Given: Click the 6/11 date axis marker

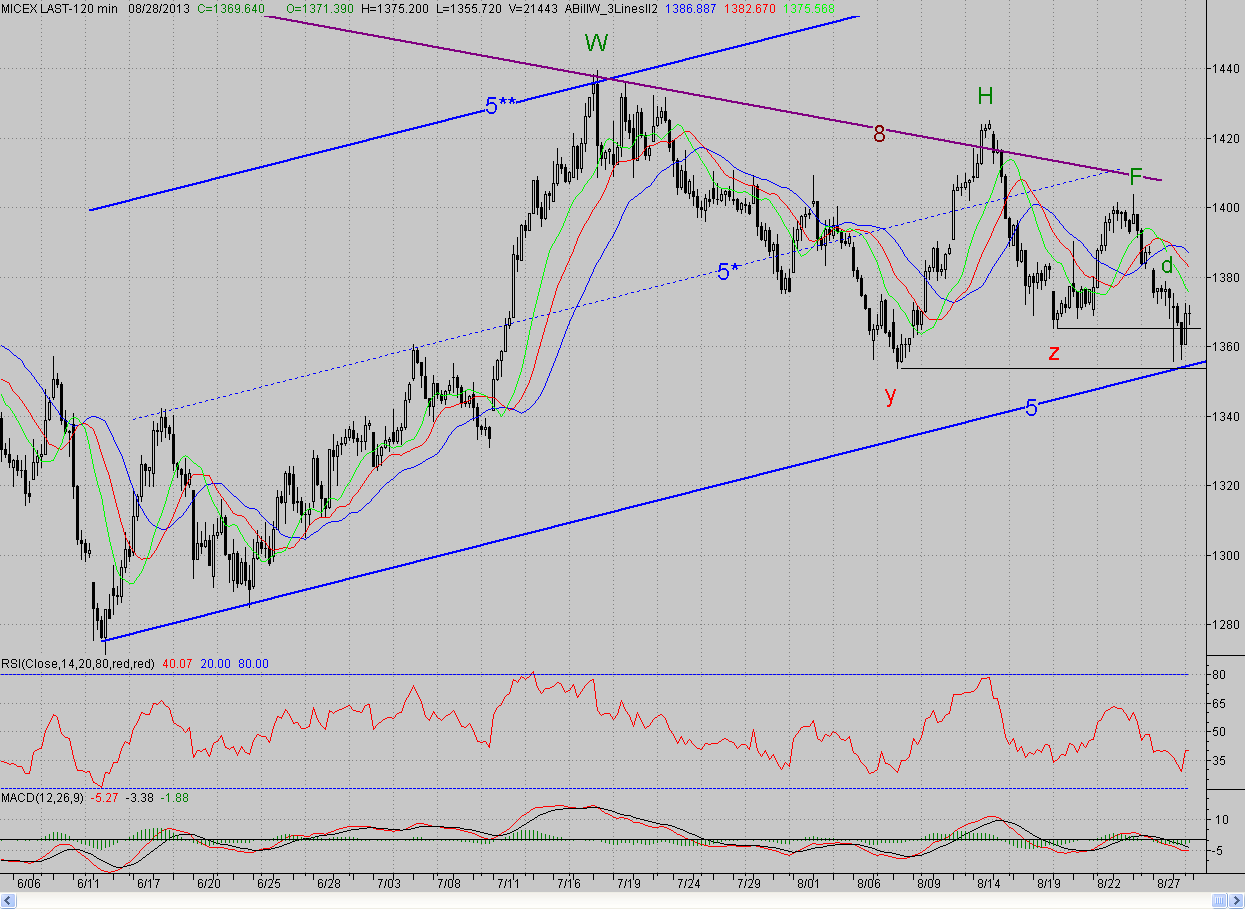Looking at the screenshot, I should (x=89, y=884).
